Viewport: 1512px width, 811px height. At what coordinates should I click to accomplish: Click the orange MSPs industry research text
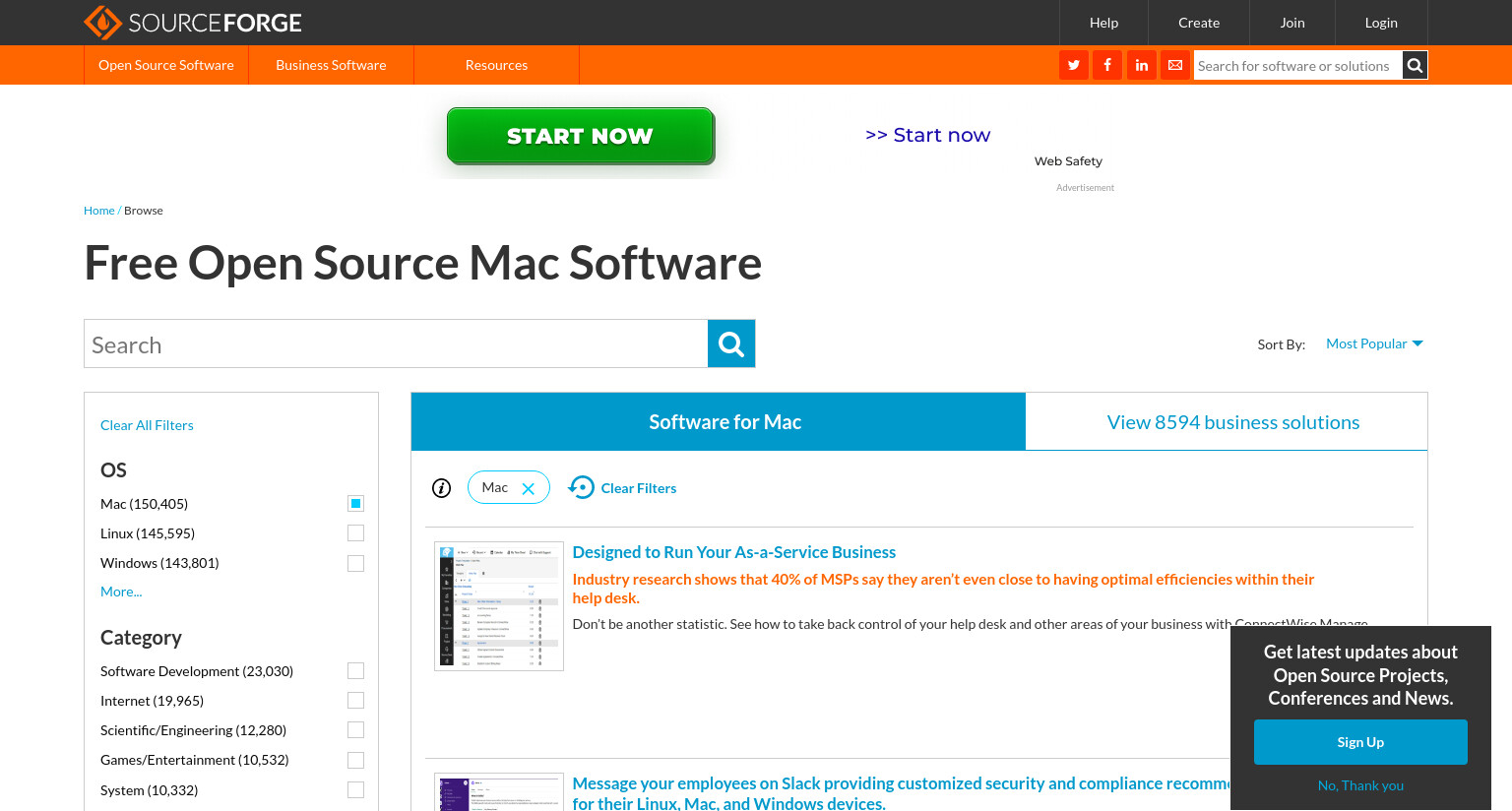tap(943, 589)
